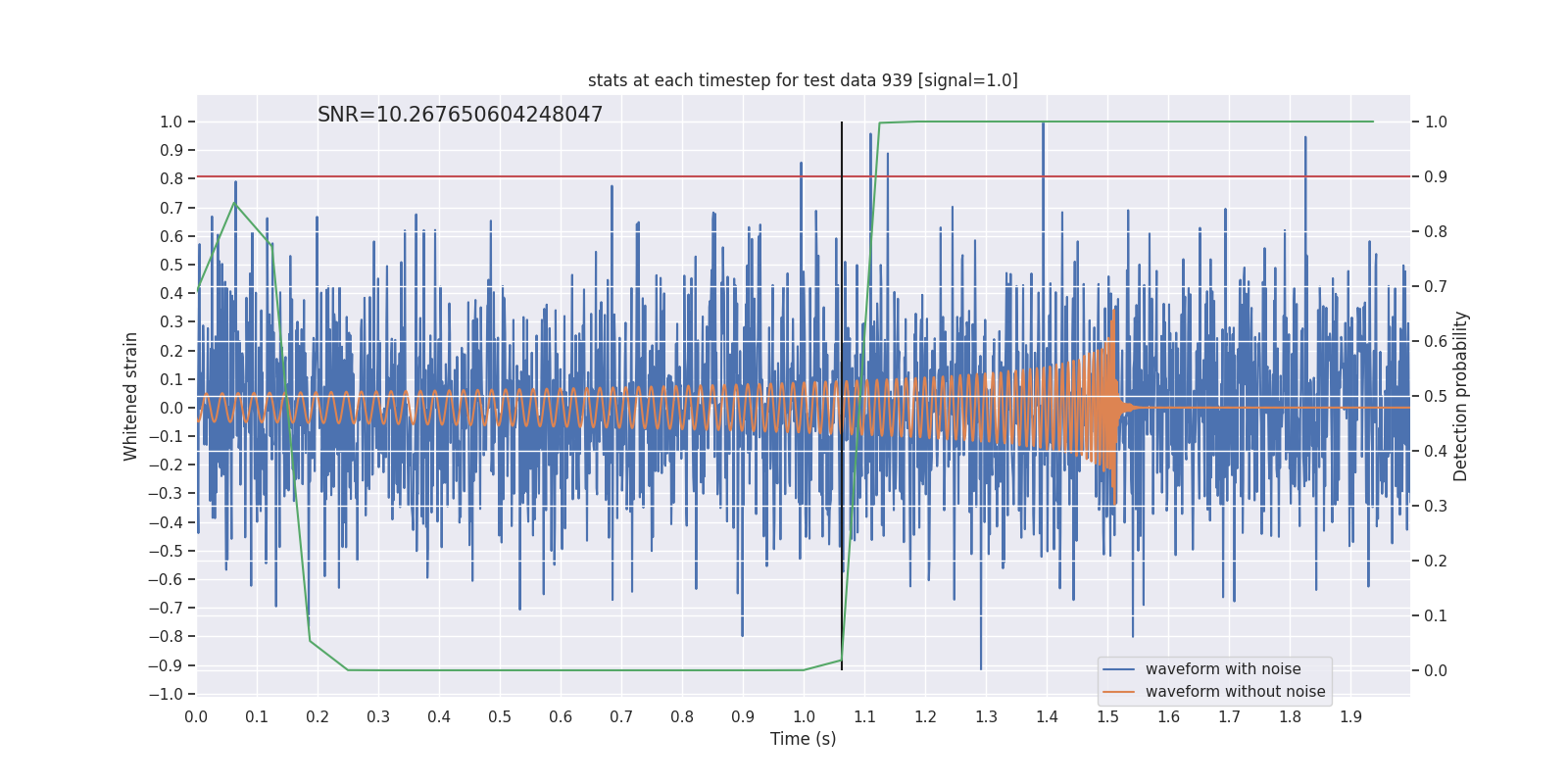Click tick label −0.1 on the Whitened strain axis
Screen dimensions: 1568x784
click(166, 437)
